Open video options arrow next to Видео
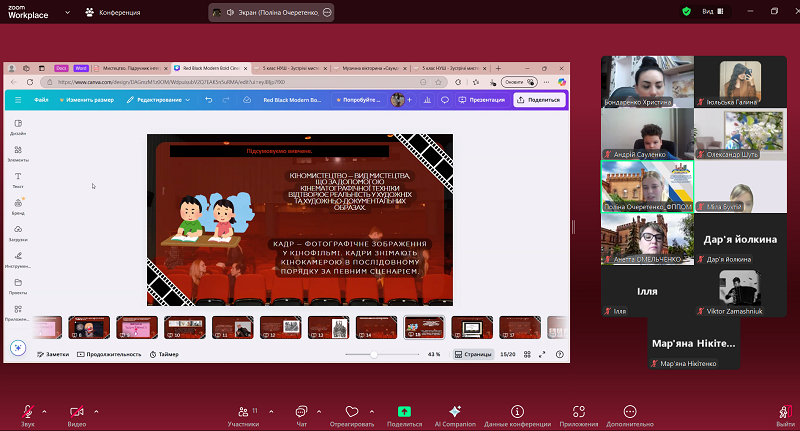800x431 pixels. [96, 411]
